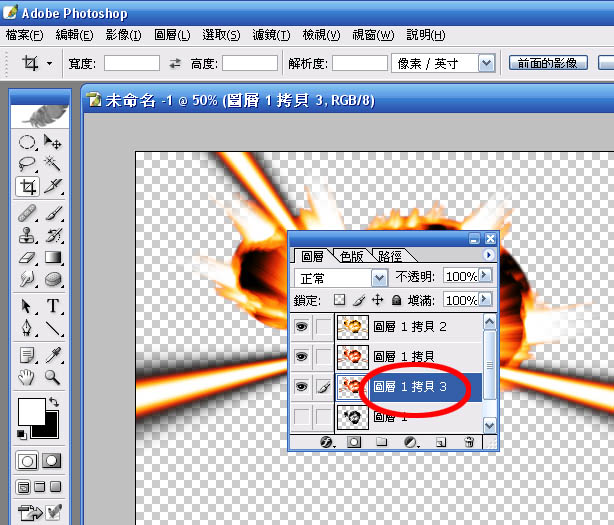This screenshot has width=614, height=525.
Task: Open the 濾鏡 menu
Action: pyautogui.click(x=264, y=35)
